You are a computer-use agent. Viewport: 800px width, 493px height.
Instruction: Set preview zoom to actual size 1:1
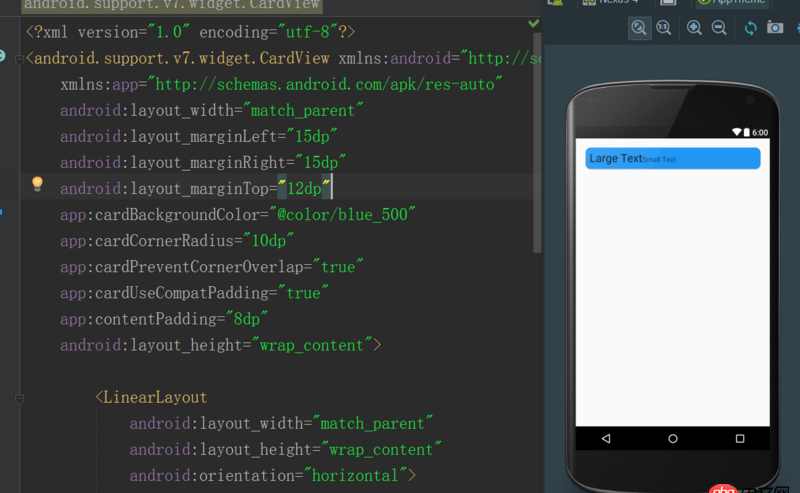(664, 28)
